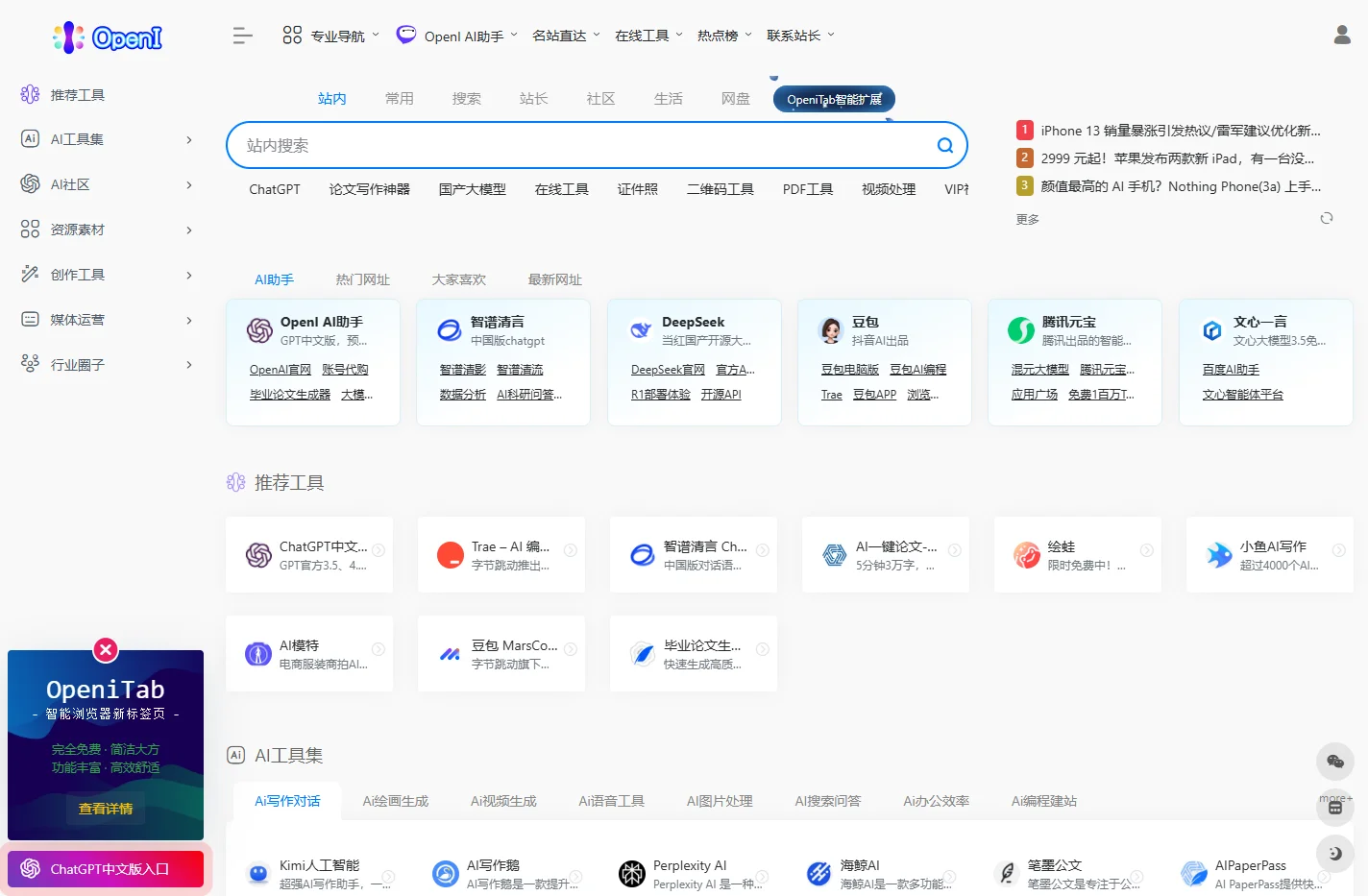Open the 文心智能体平台 link
1368x896 pixels.
(1242, 395)
